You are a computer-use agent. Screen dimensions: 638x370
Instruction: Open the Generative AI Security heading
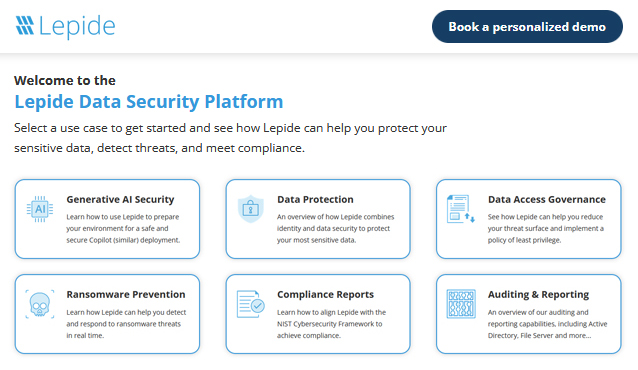(120, 199)
